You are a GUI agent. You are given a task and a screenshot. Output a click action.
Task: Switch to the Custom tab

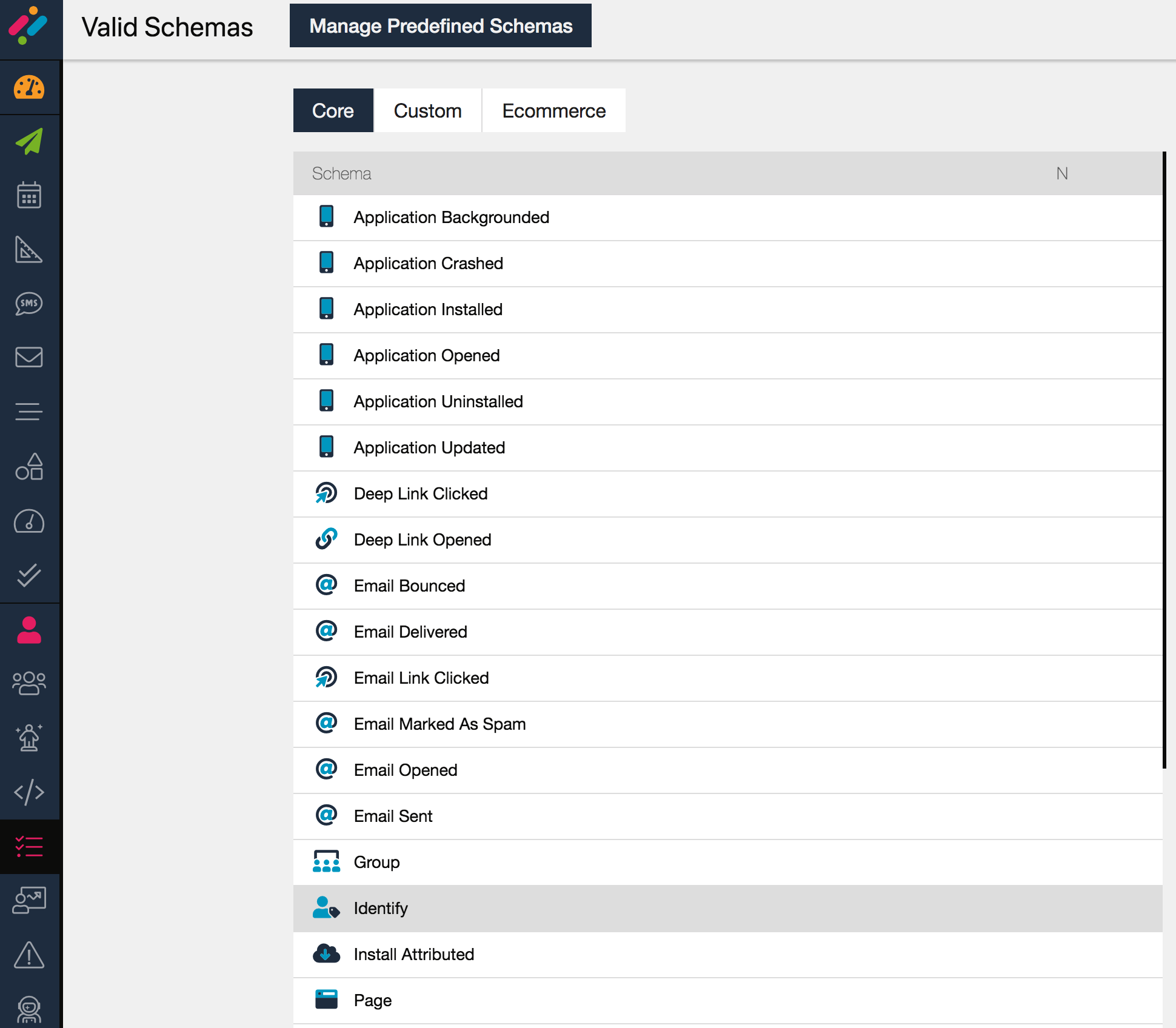click(427, 111)
